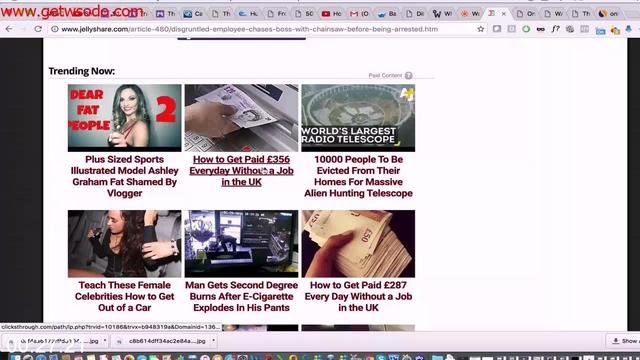Open '10000 People To Be Evicted' link
Viewport: 640px width, 360px height.
[358, 176]
